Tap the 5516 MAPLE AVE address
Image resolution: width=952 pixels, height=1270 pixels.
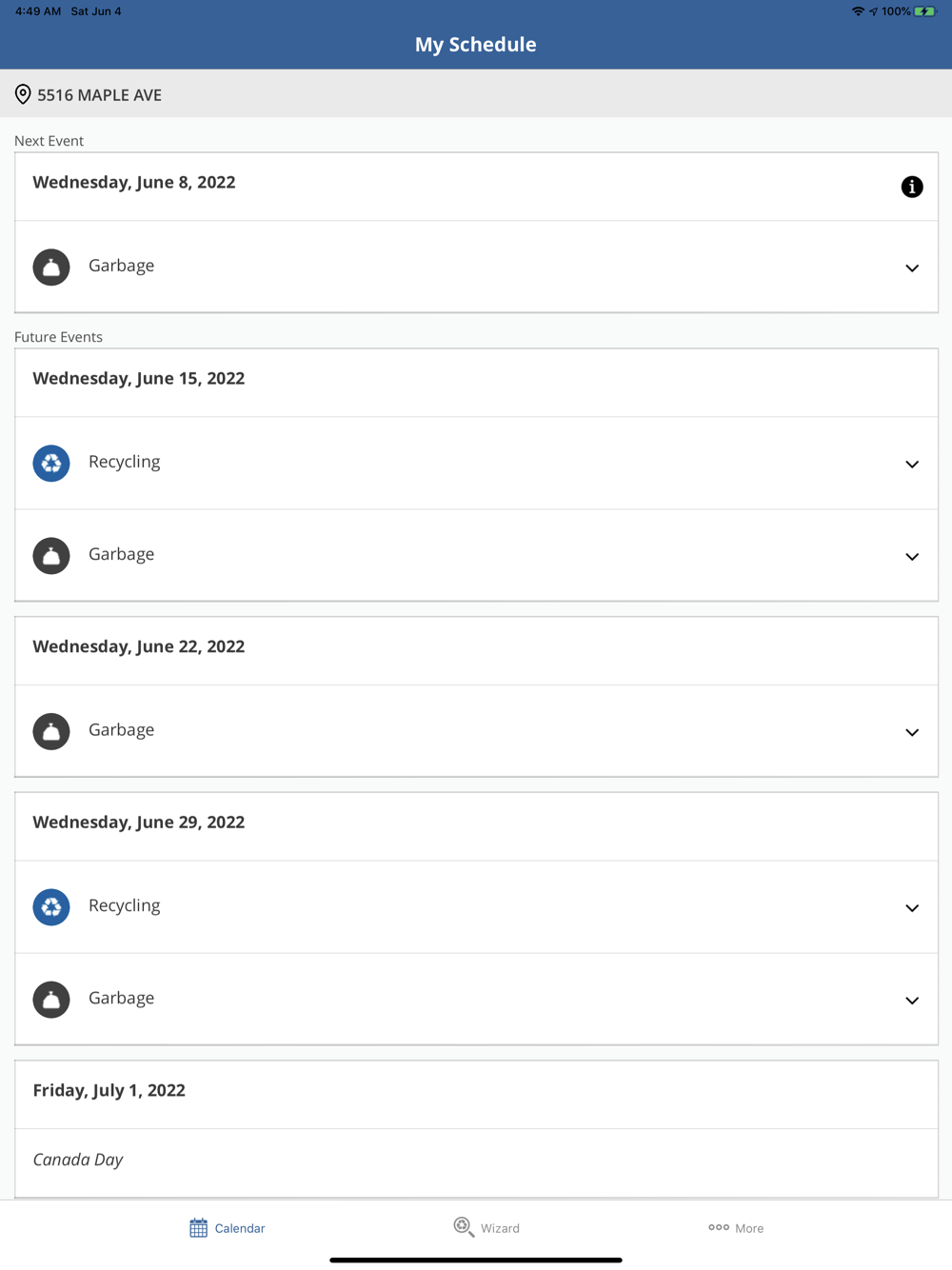[99, 95]
